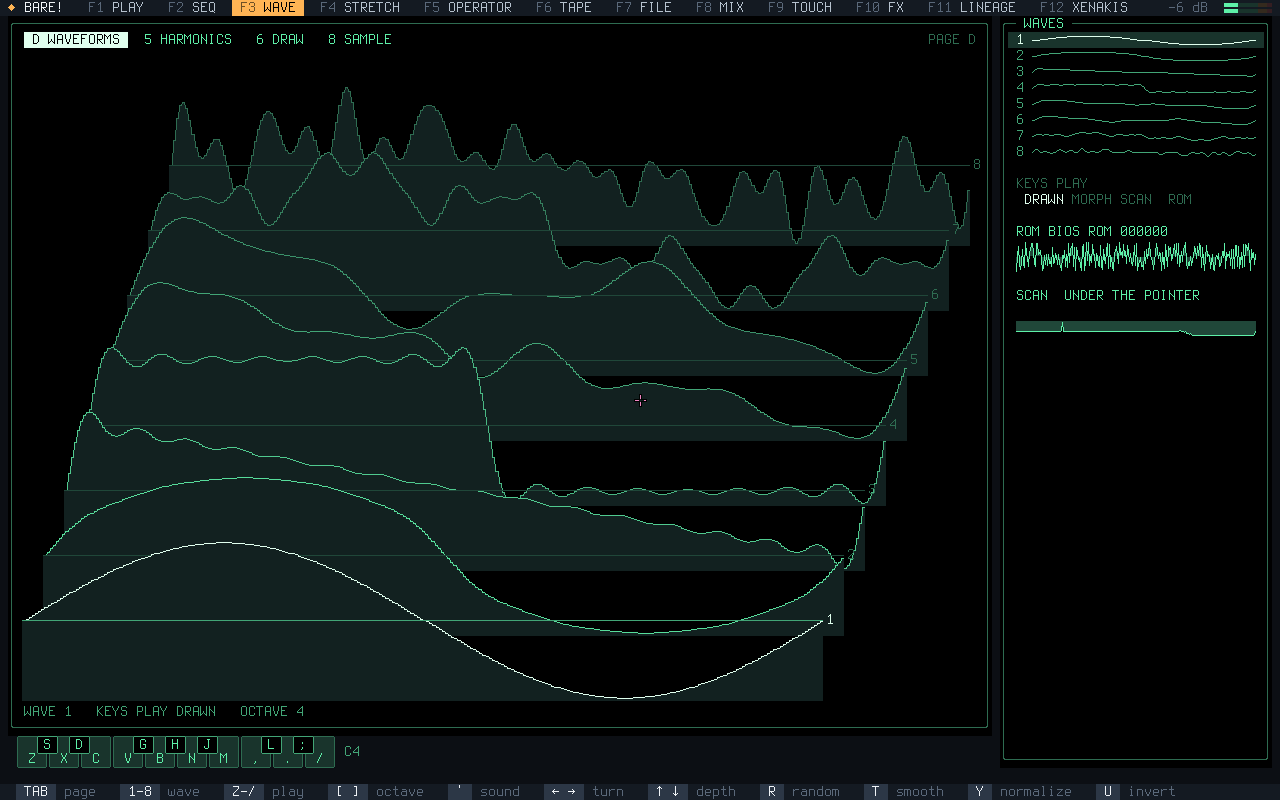Choose DRAWN keys play mode
Screen dimensions: 1280x800
(1044, 199)
